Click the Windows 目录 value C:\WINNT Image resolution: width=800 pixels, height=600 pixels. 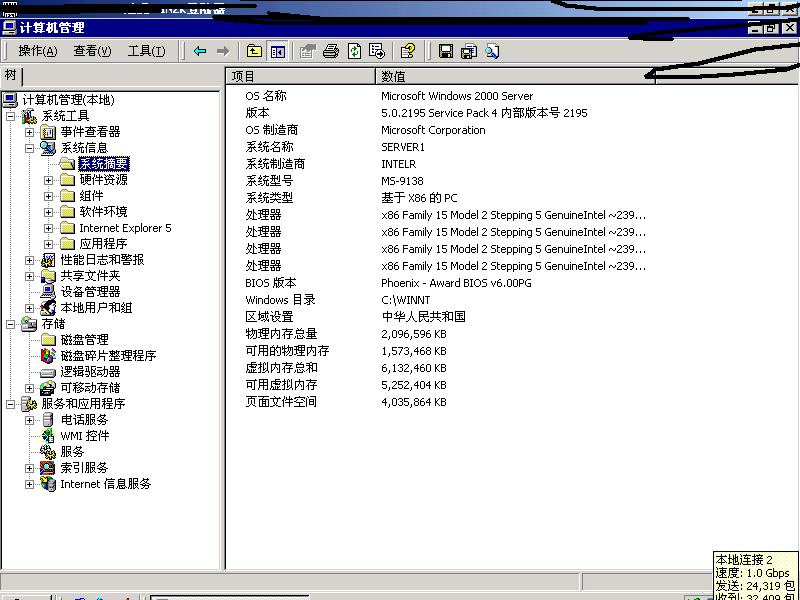click(x=406, y=300)
